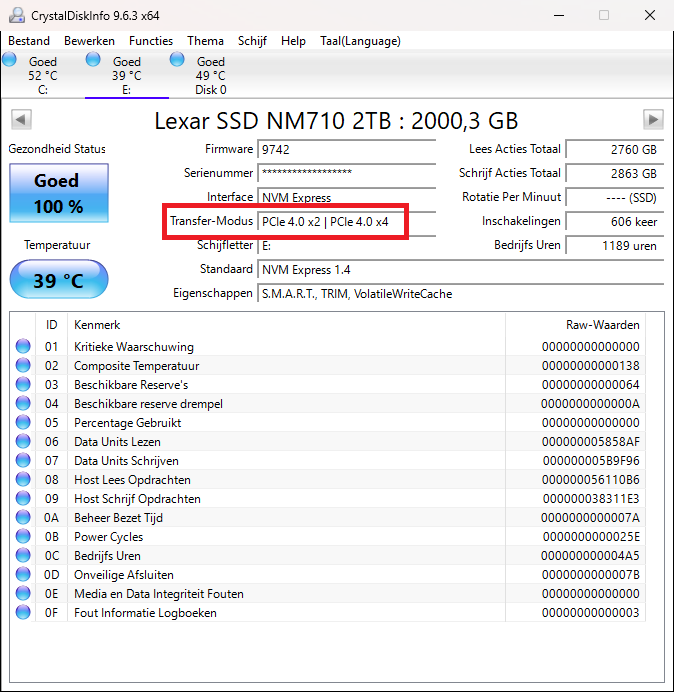Viewport: 674px width, 692px height.
Task: Click the Standaard field NVM Express 1.4
Action: (x=461, y=270)
